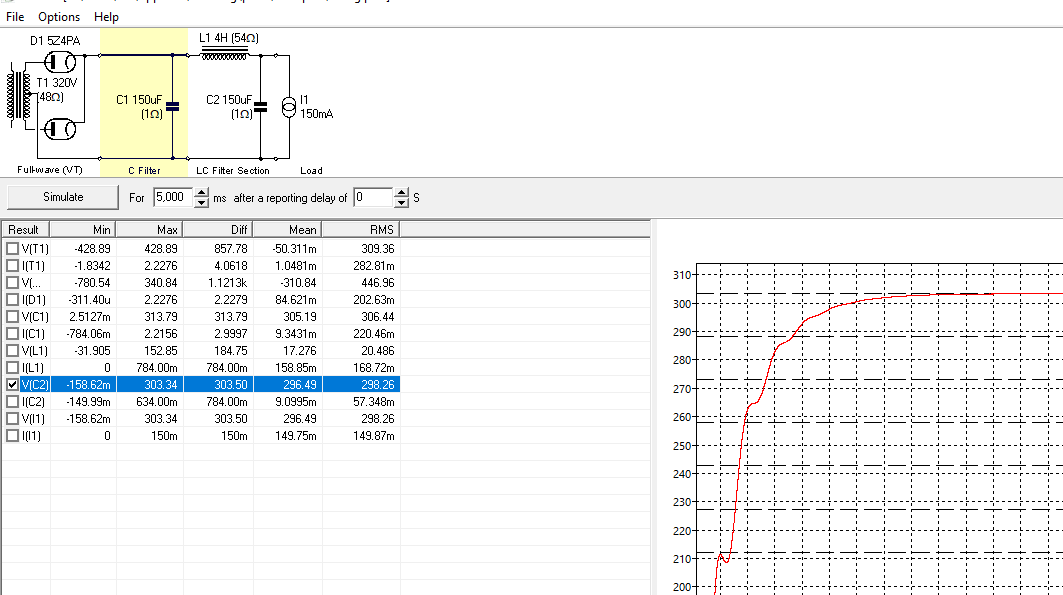1063x595 pixels.
Task: Click the V(C1) Max value 313.79
Action: coord(161,316)
